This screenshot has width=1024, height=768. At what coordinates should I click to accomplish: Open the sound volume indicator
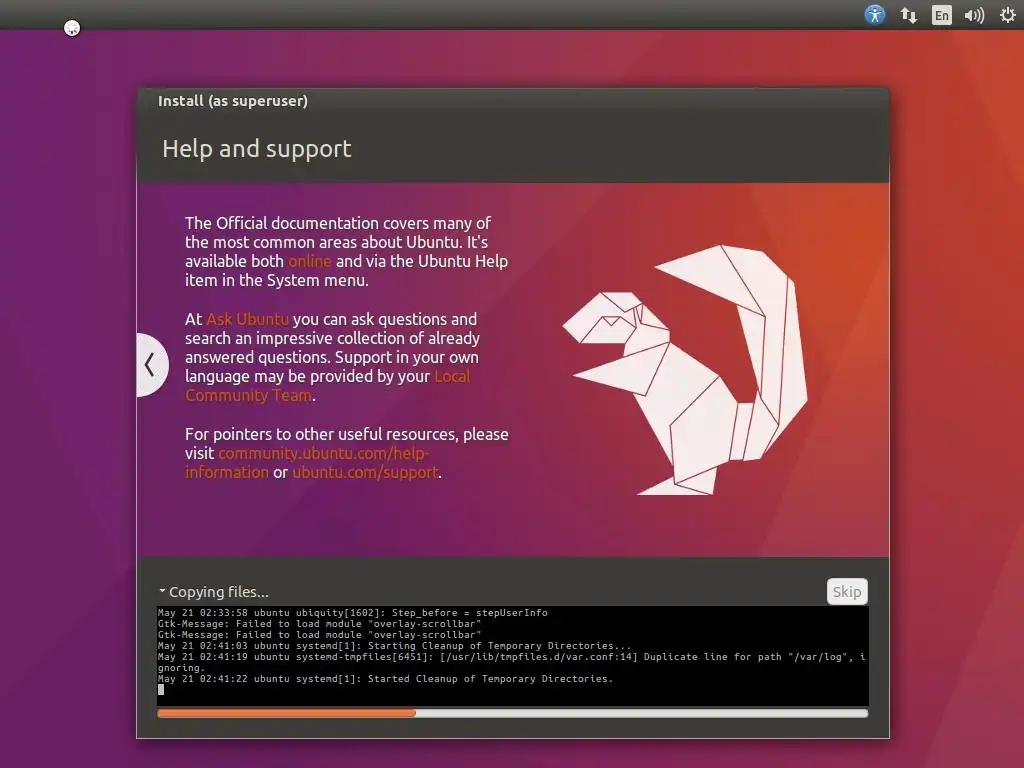coord(974,15)
